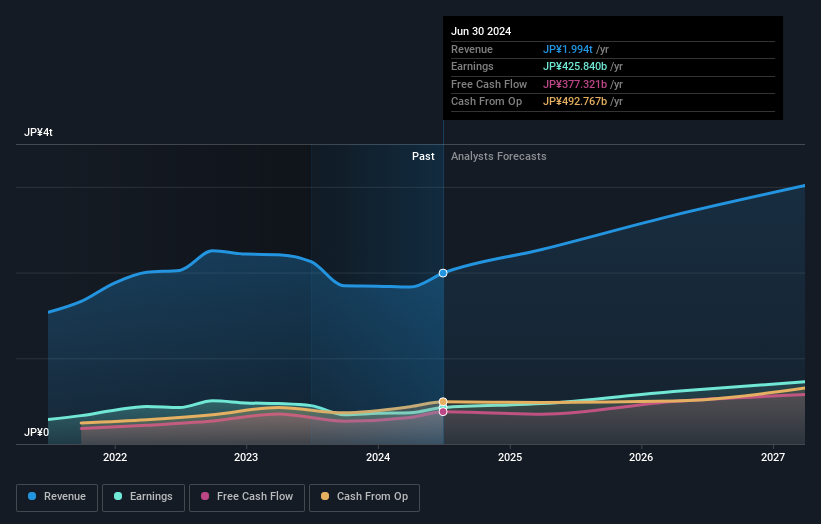Toggle the Cash From Op legend button
821x524 pixels.
[x=364, y=497]
